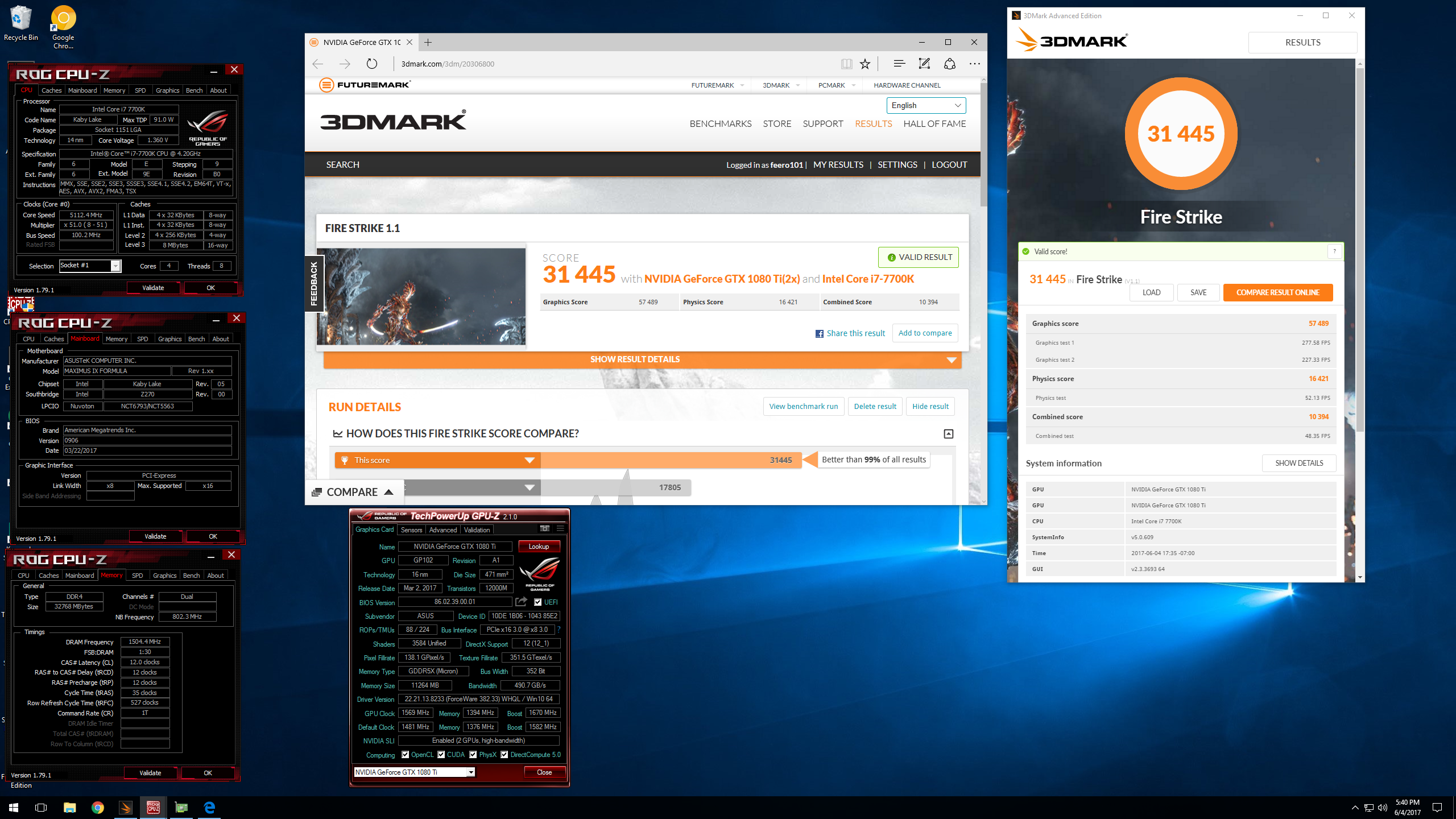The image size is (1456, 819).
Task: Expand the Compare panel at bottom left
Action: (x=354, y=492)
